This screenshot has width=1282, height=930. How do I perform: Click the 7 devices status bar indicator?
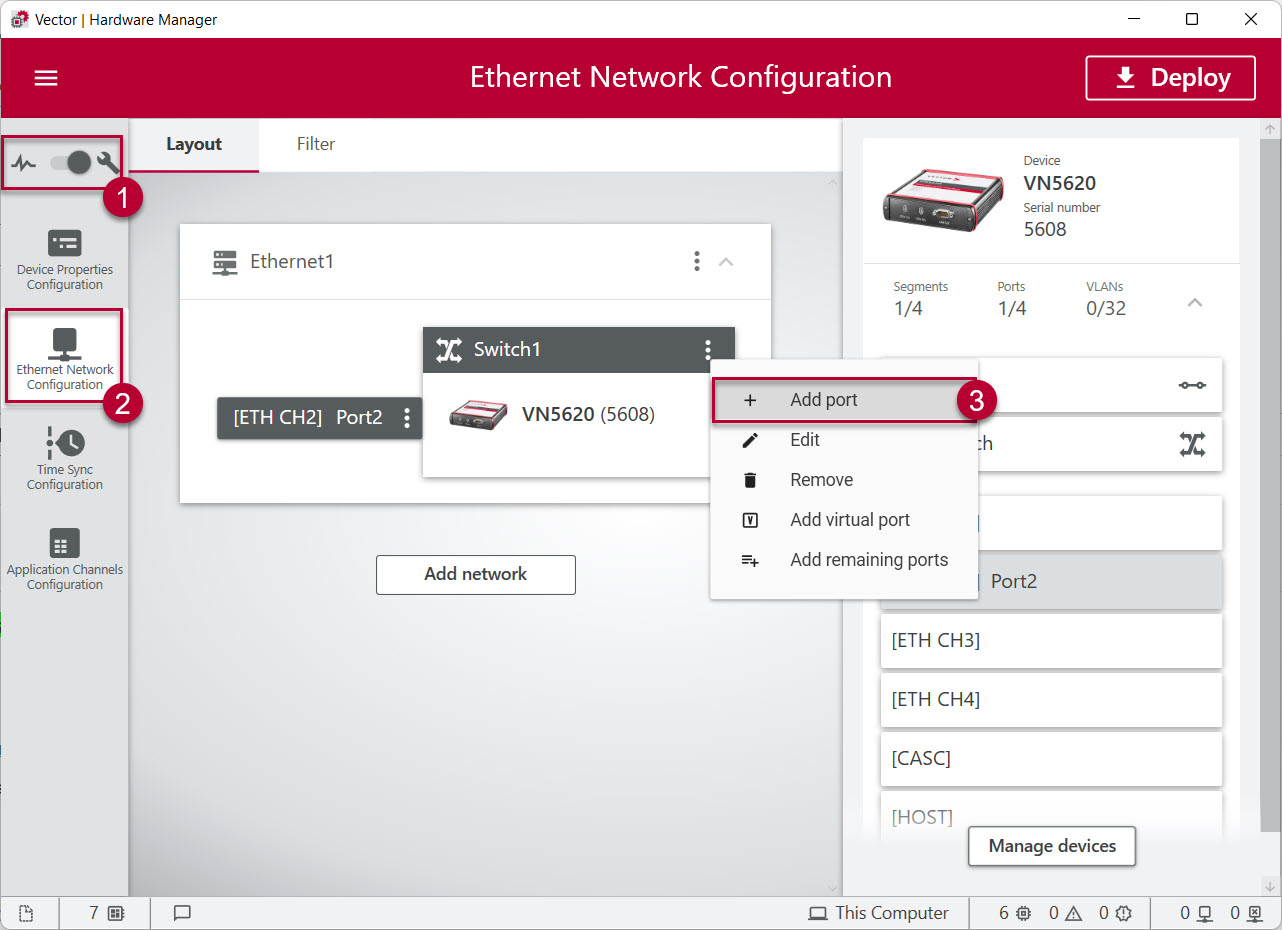coord(106,913)
